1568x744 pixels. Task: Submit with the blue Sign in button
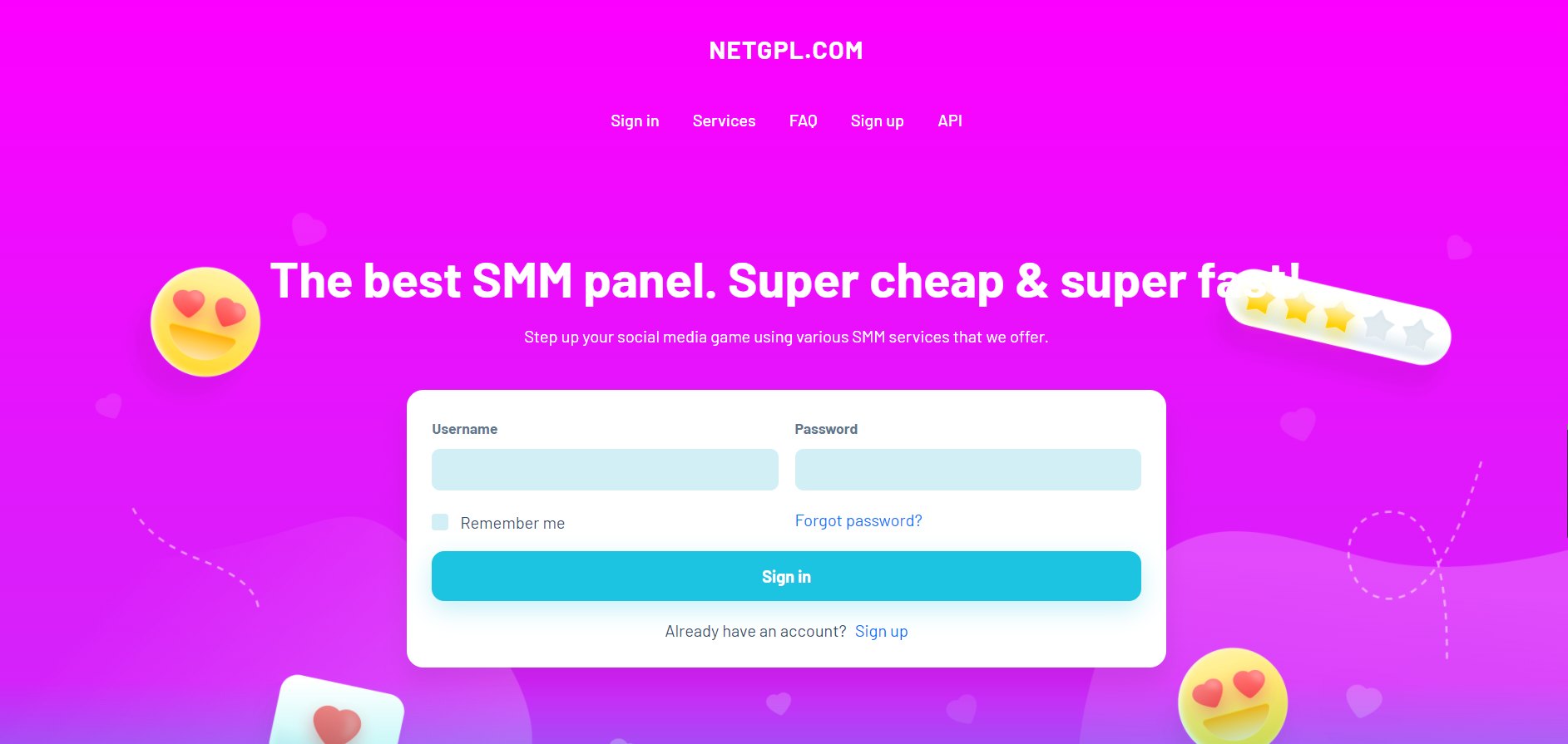click(x=786, y=576)
